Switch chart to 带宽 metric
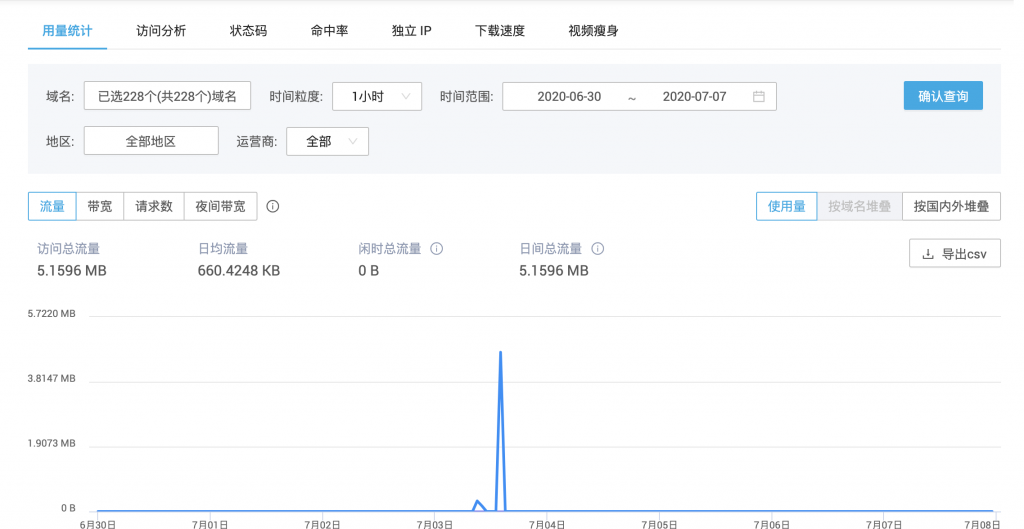The image size is (1024, 529). click(x=99, y=207)
